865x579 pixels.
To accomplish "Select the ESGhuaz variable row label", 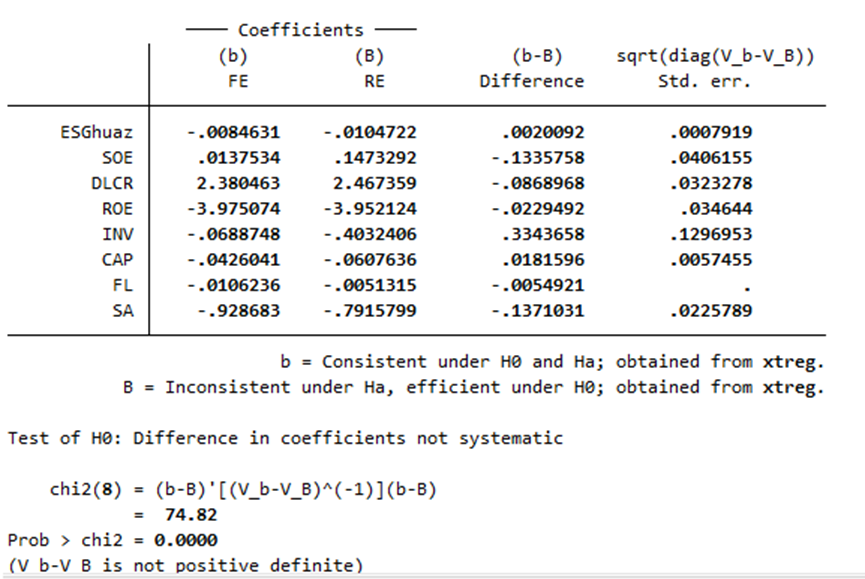I will (97, 132).
